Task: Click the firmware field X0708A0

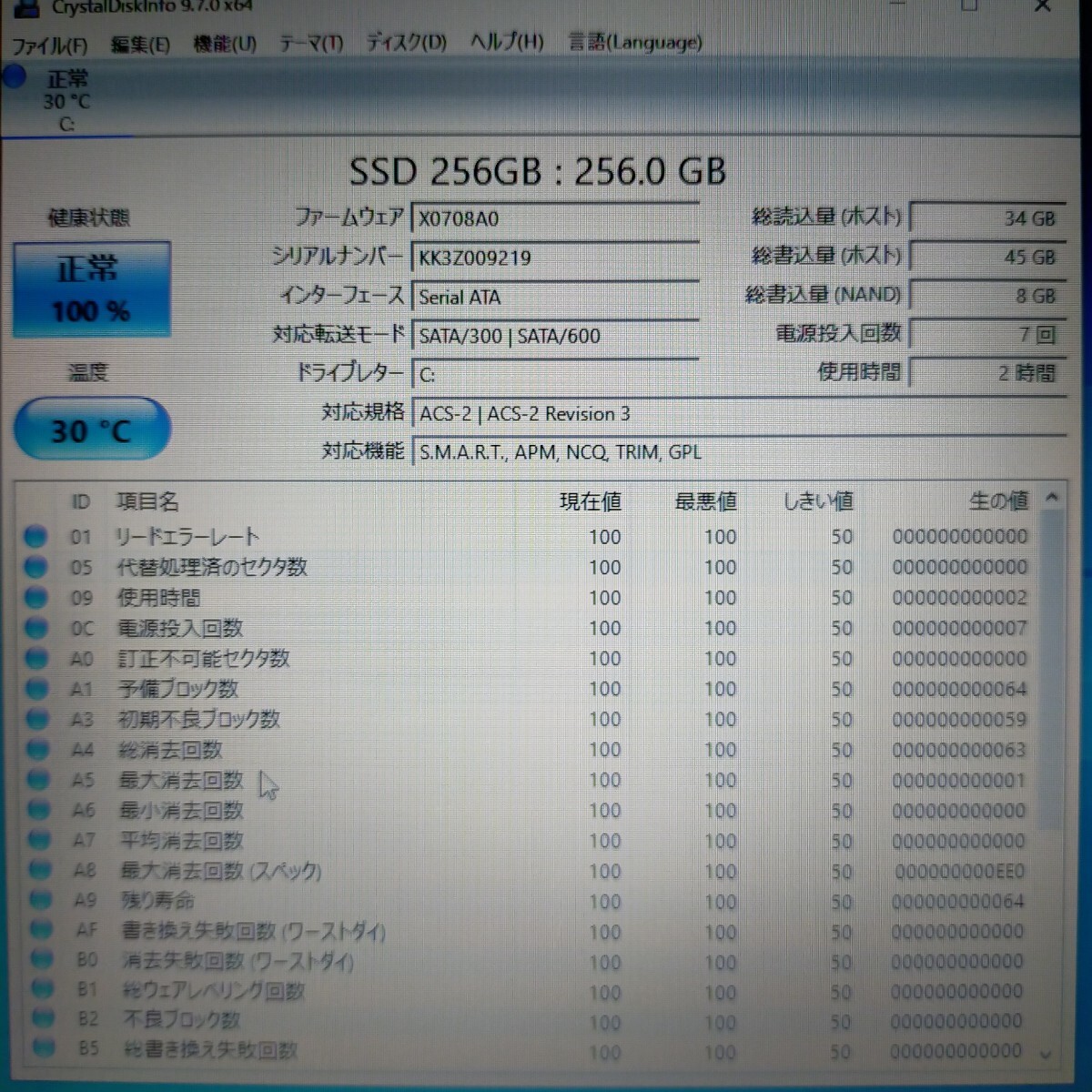Action: coord(555,218)
